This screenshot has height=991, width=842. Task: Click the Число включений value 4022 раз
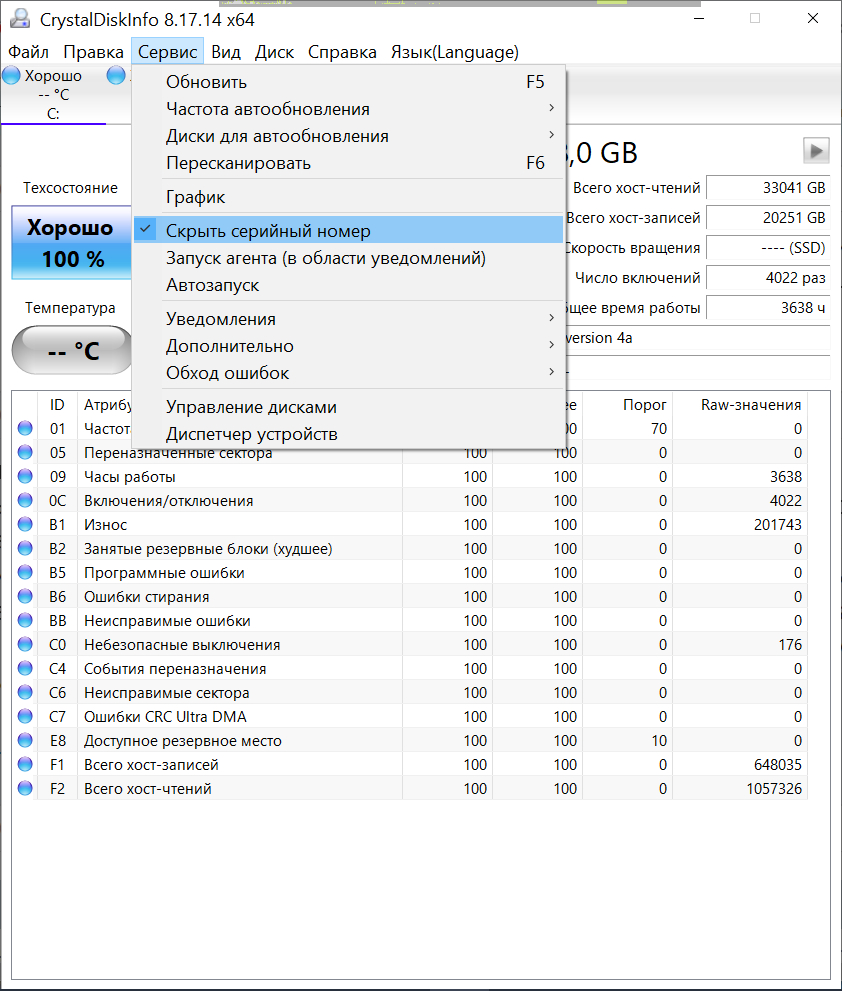pos(768,277)
